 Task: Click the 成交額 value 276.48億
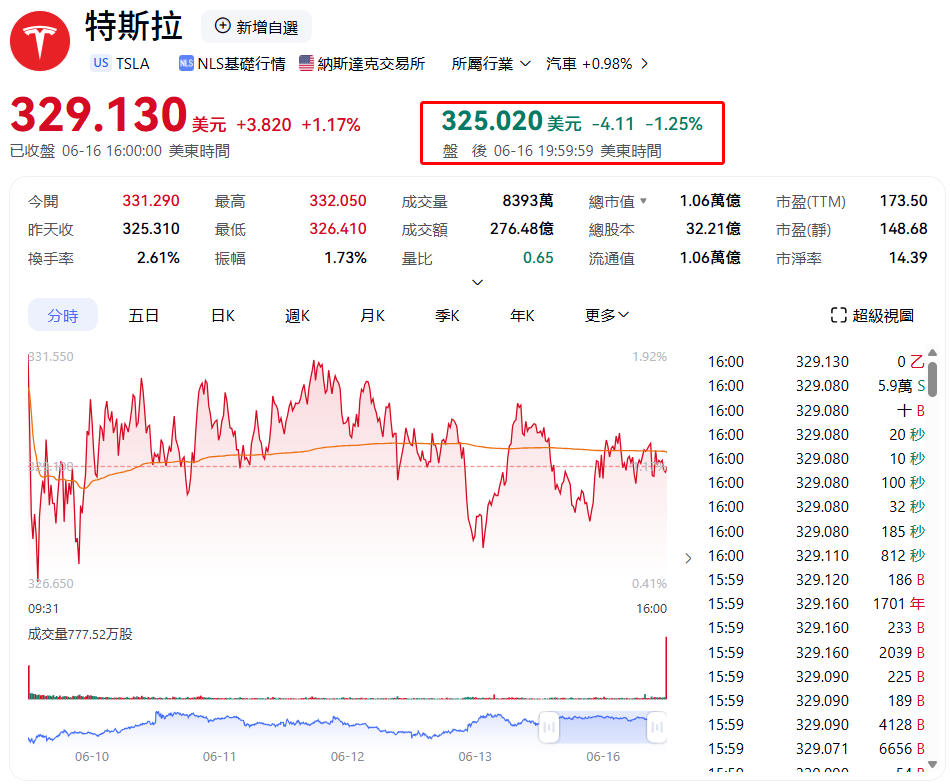pyautogui.click(x=522, y=229)
